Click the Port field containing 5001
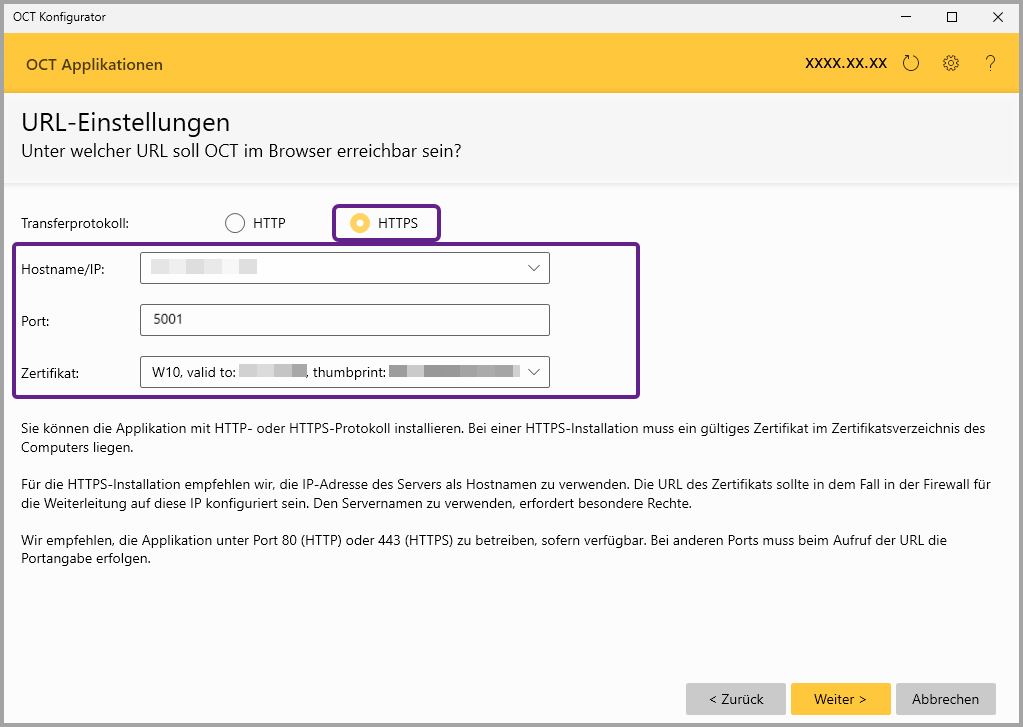 pyautogui.click(x=345, y=320)
